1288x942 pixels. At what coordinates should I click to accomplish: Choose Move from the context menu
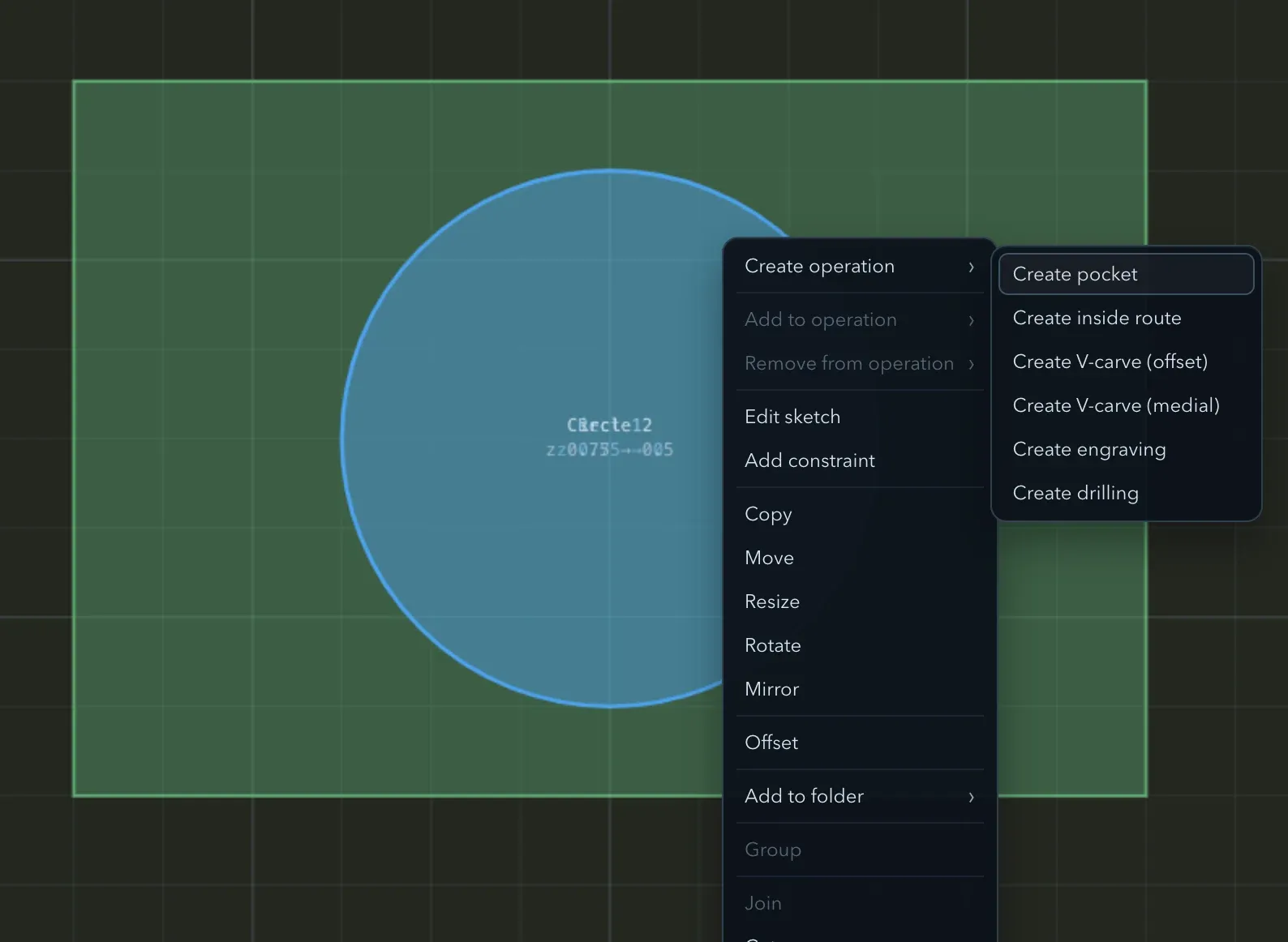[860, 558]
